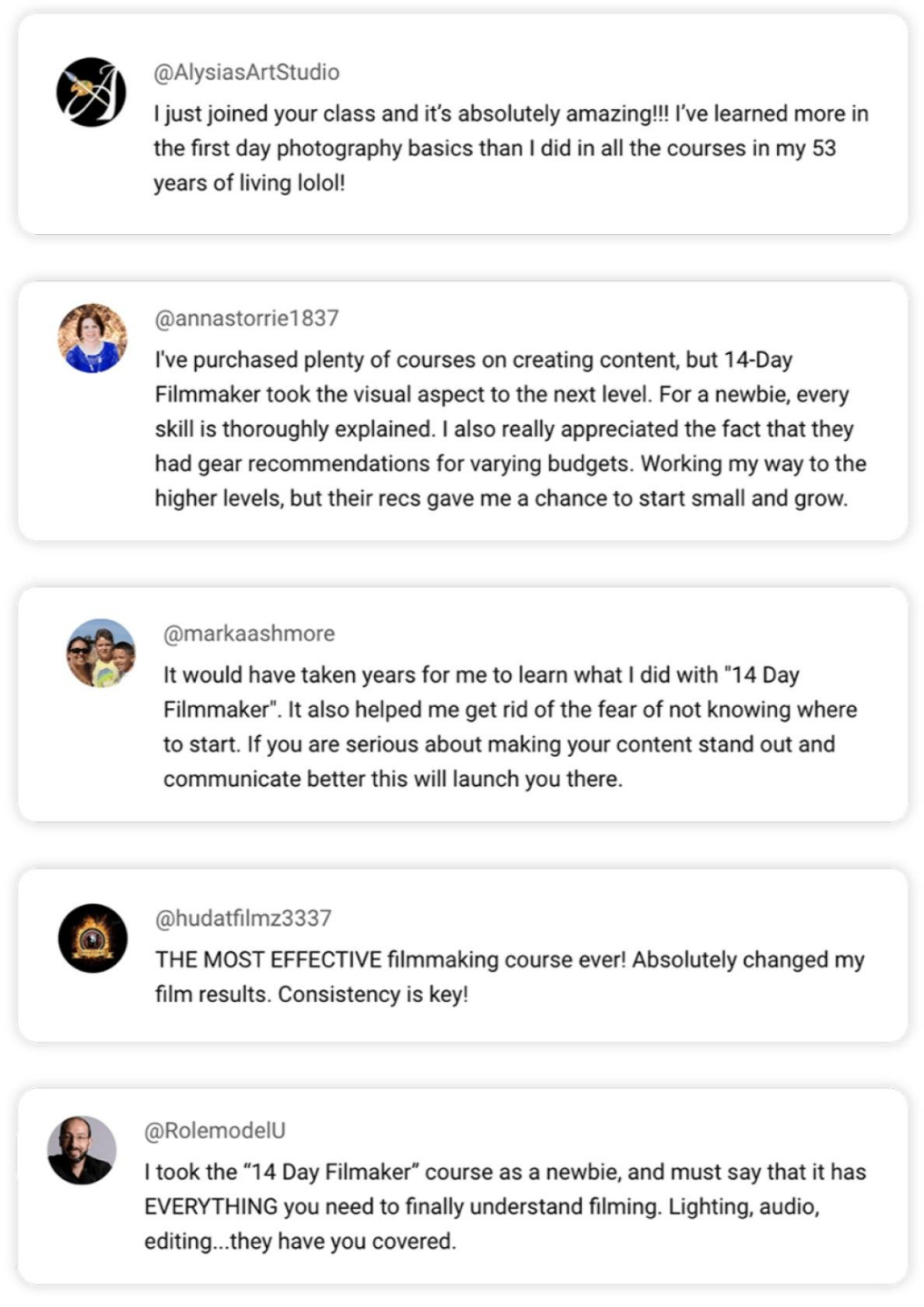Image resolution: width=924 pixels, height=1307 pixels.
Task: Click the line "film results. Consistency is key!"
Action: (x=311, y=995)
